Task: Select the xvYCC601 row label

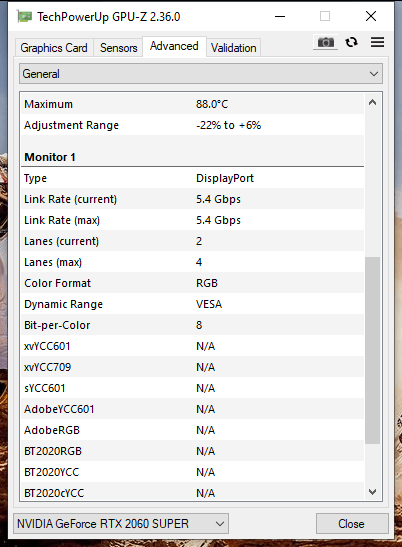Action: point(47,346)
